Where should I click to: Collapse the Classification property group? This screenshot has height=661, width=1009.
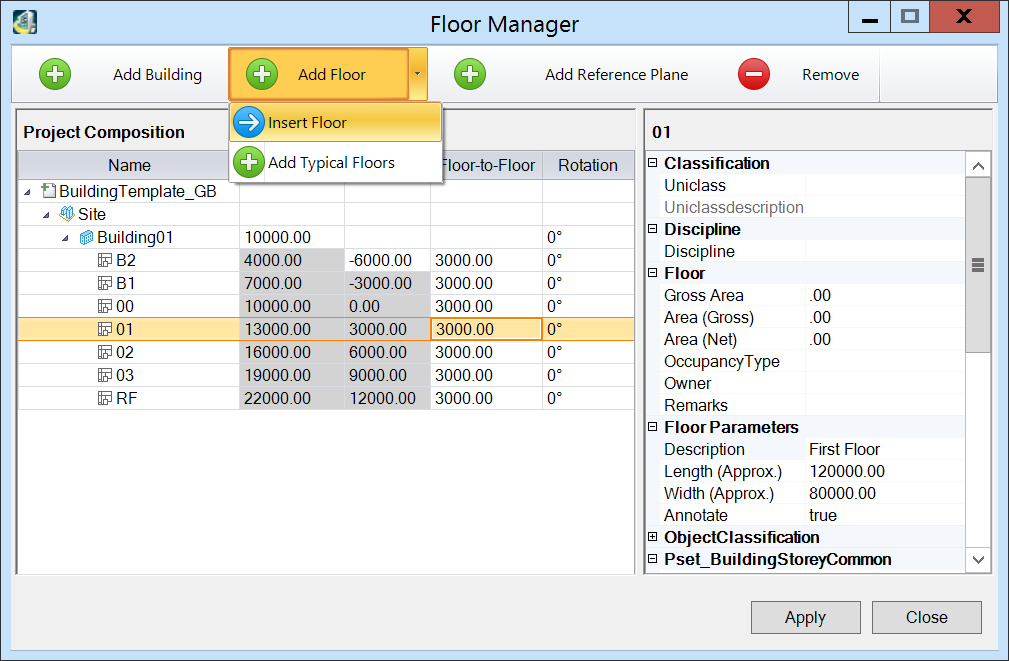pyautogui.click(x=653, y=163)
